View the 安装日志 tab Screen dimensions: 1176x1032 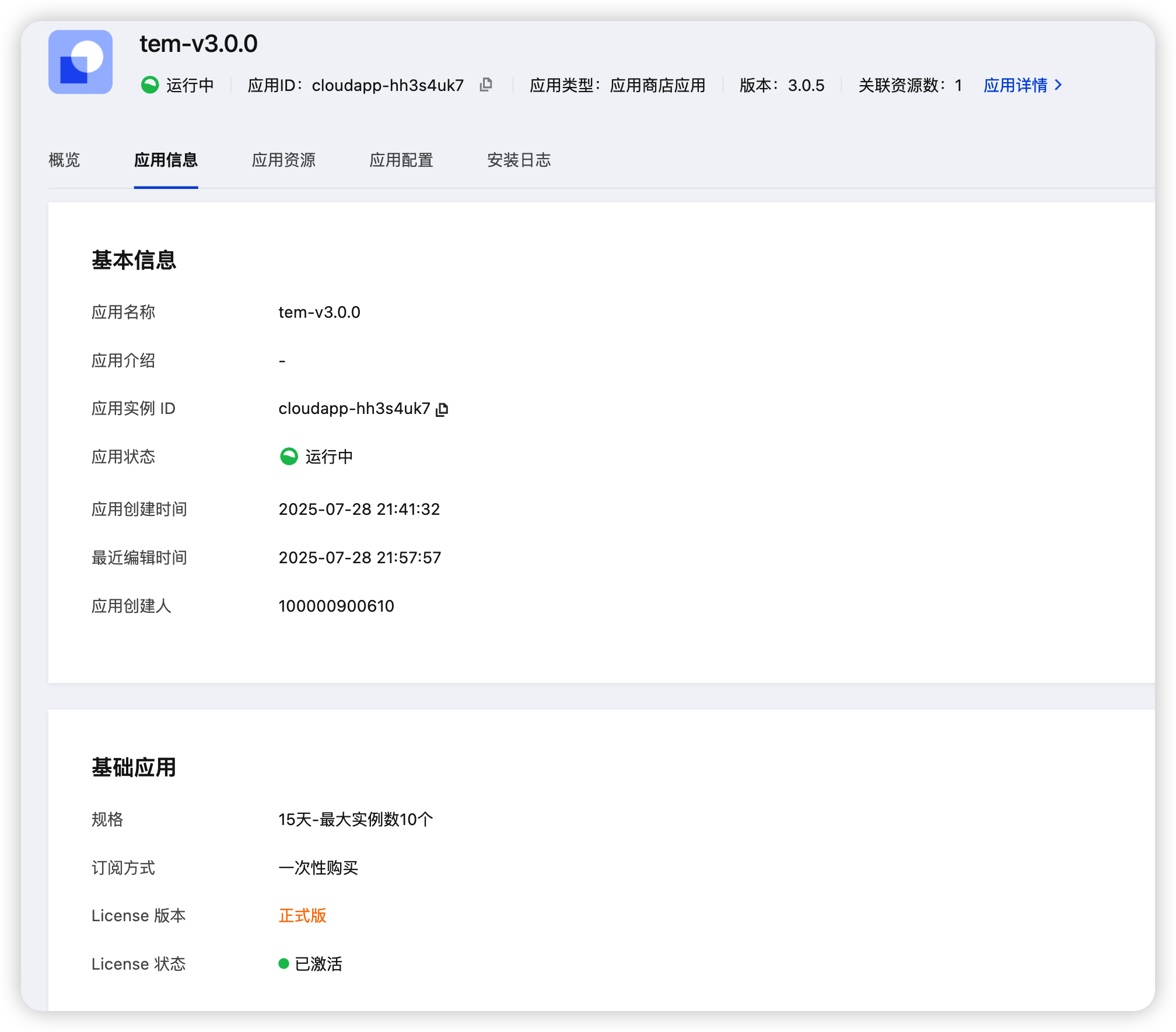[x=519, y=160]
